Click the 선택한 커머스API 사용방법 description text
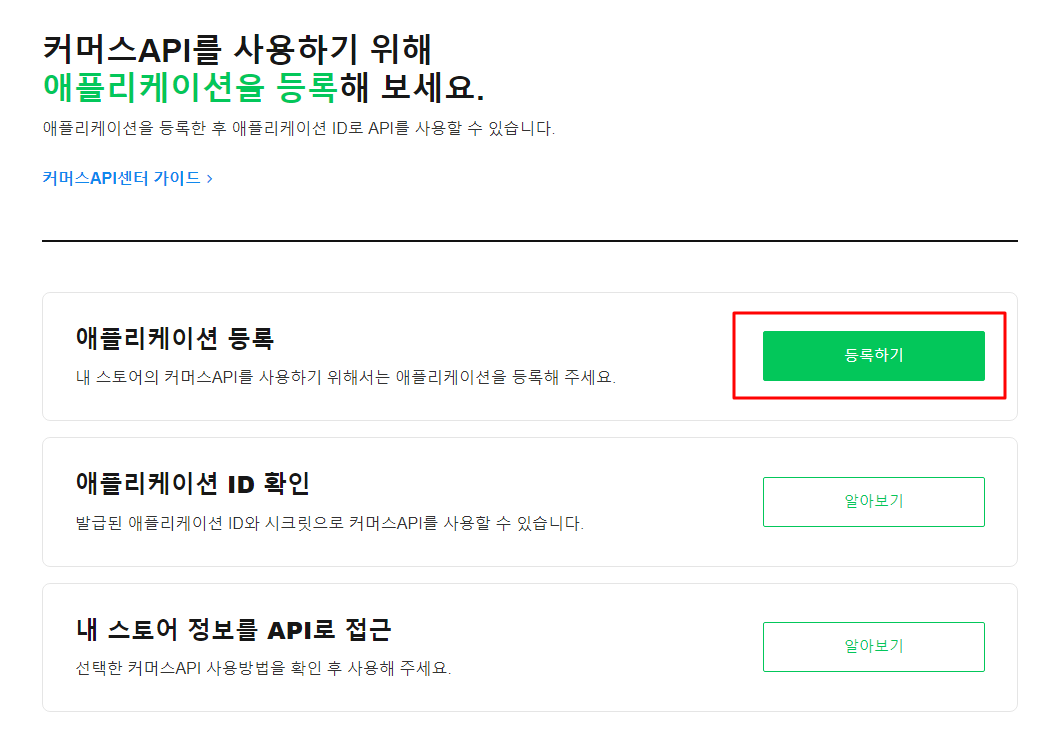 pyautogui.click(x=263, y=668)
